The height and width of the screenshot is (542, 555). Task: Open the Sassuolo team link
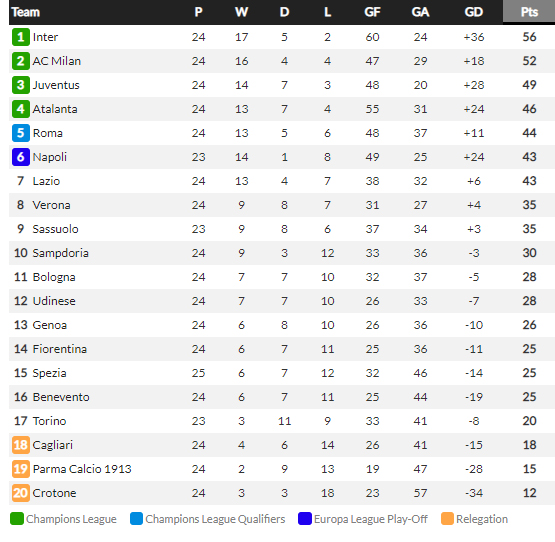(55, 229)
